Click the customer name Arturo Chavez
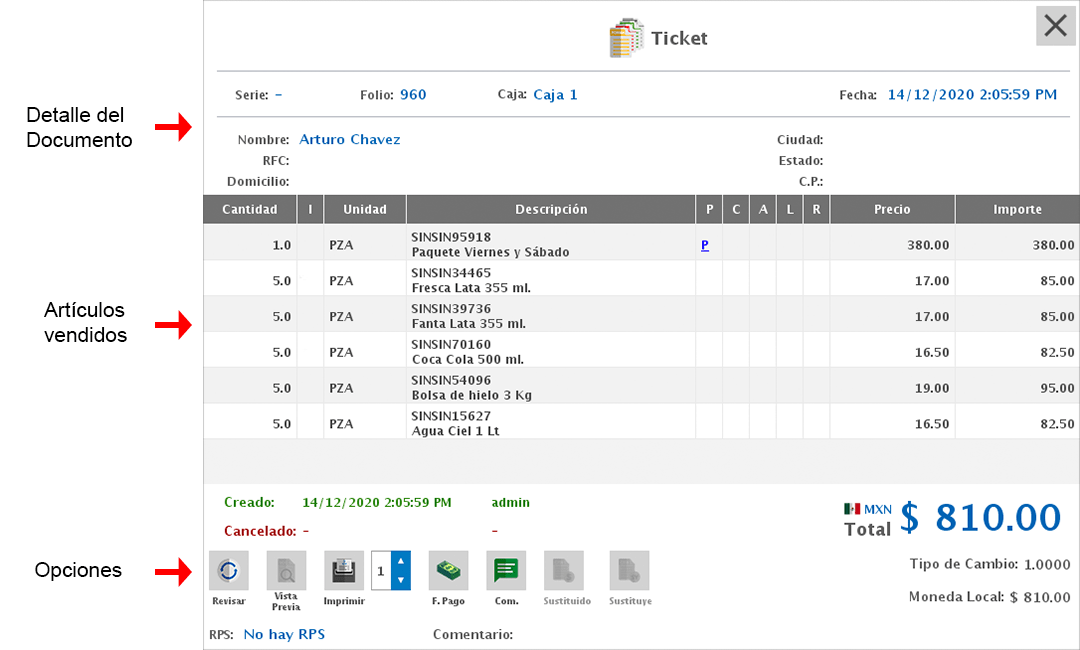Screen dimensions: 1080x650 350,140
